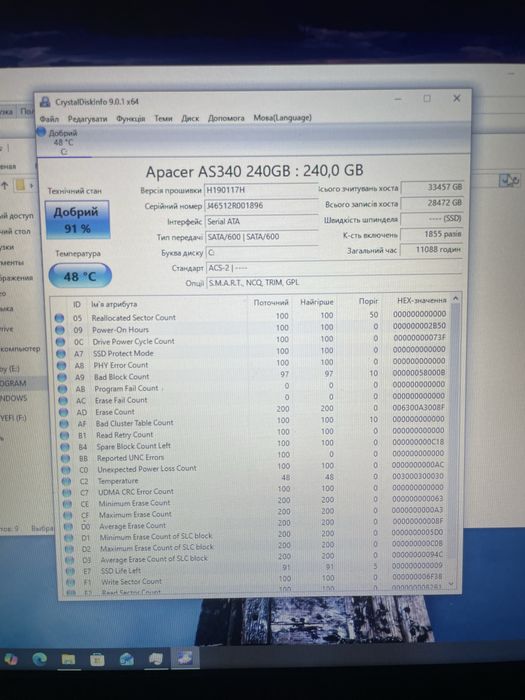Click the S.M.A.R.T., NCQ, TRIM, GPL options field
525x700 pixels.
click(334, 283)
